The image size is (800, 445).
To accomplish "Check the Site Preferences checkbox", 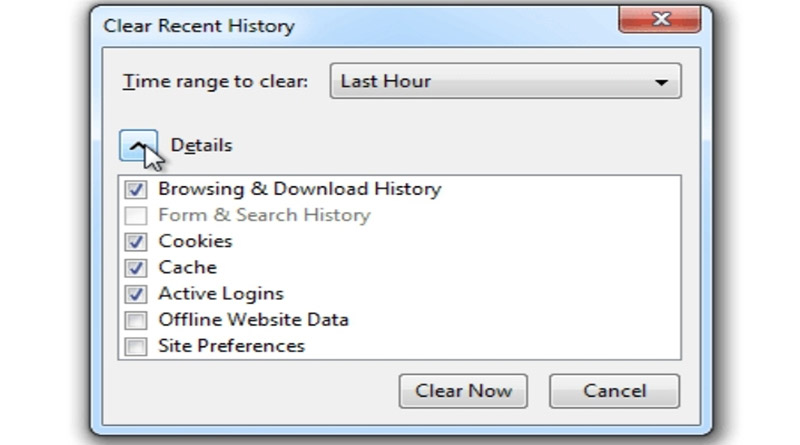I will pos(135,347).
